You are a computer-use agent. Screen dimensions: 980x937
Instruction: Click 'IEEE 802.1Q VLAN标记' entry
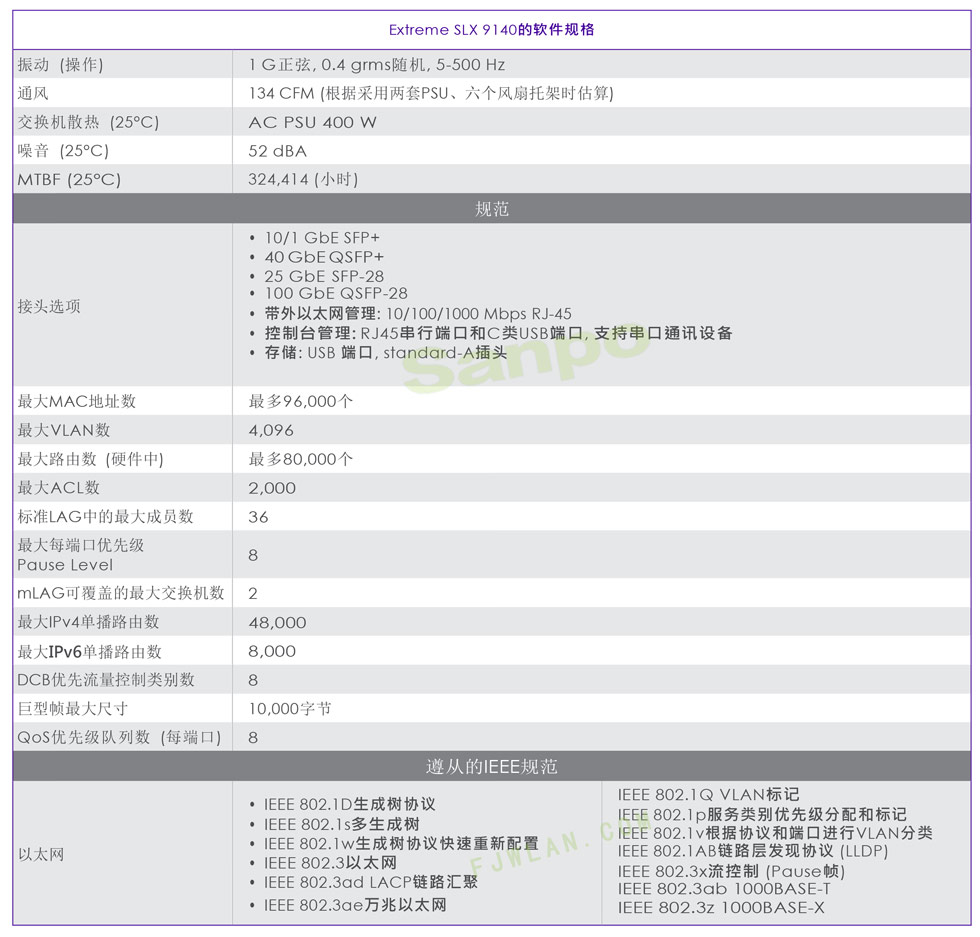708,794
